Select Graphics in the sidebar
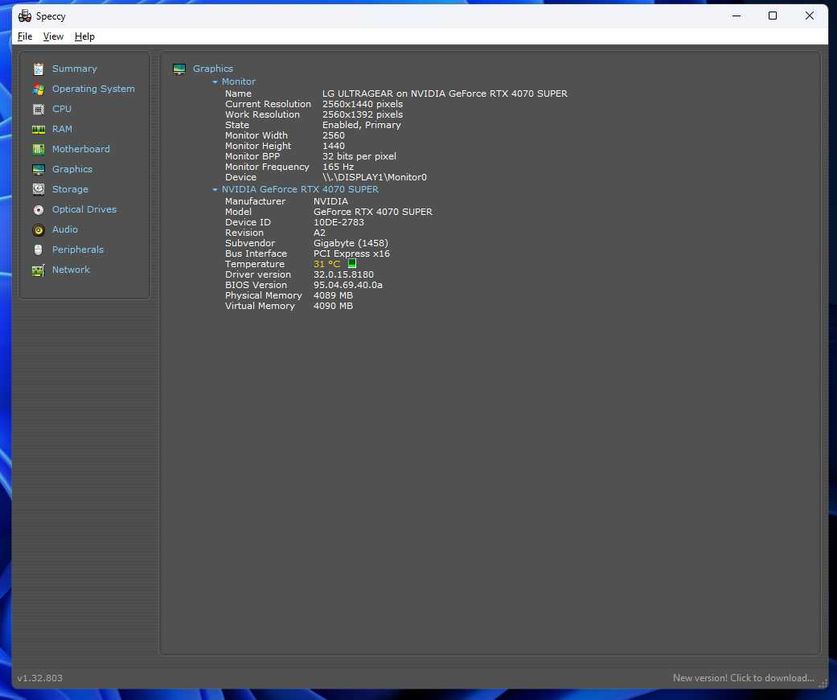Viewport: 837px width, 700px height. (x=72, y=170)
